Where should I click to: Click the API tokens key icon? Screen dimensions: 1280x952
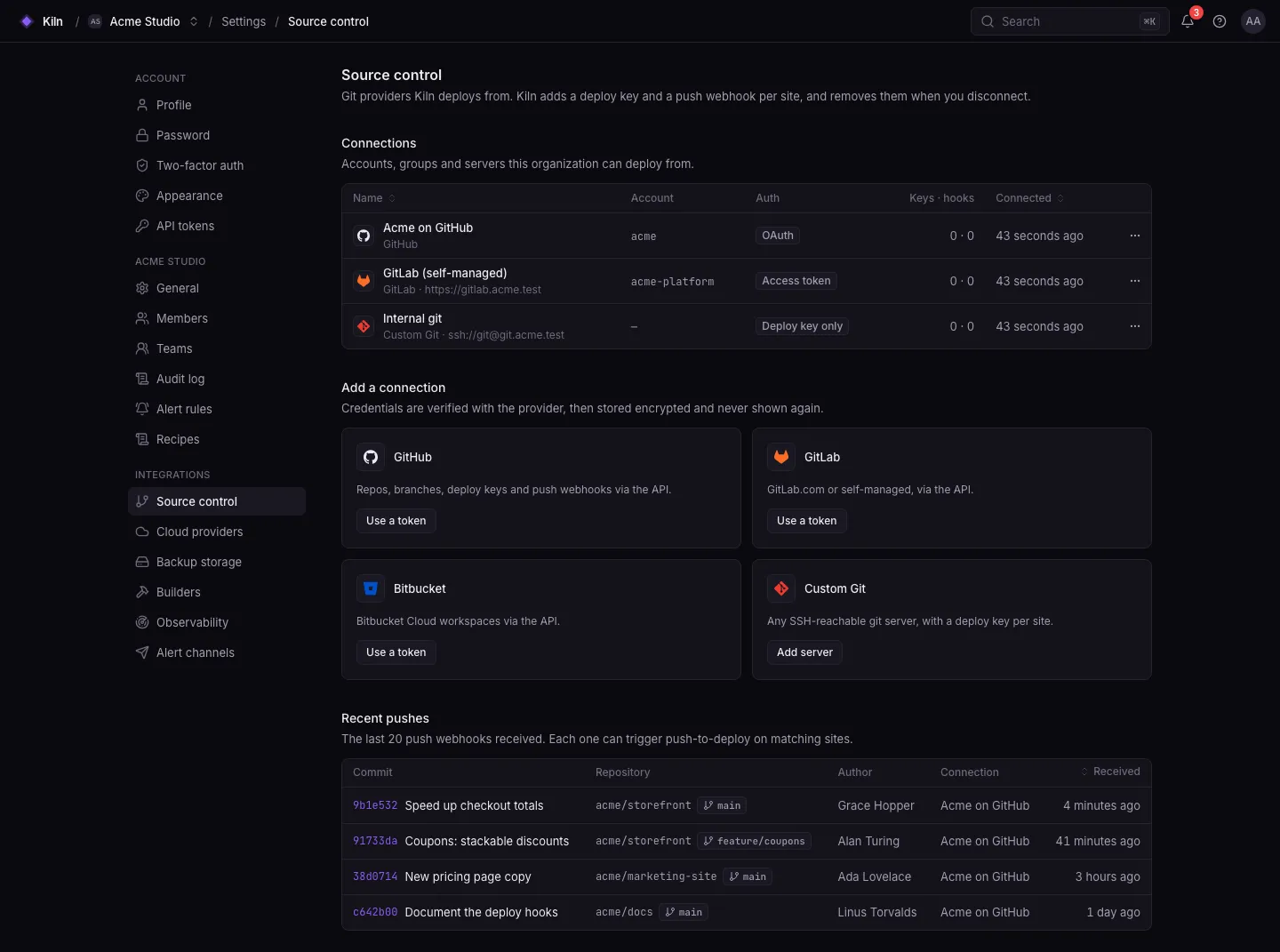142,226
